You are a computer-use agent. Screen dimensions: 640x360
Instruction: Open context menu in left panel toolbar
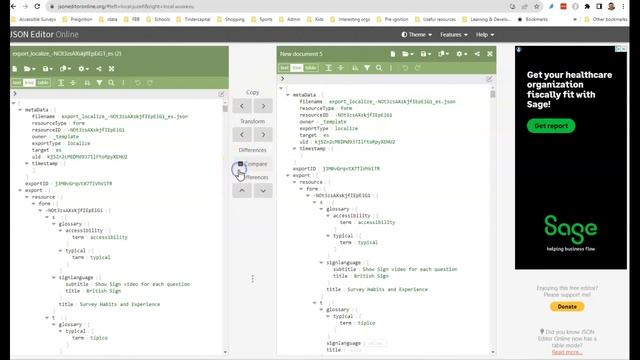[x=123, y=83]
